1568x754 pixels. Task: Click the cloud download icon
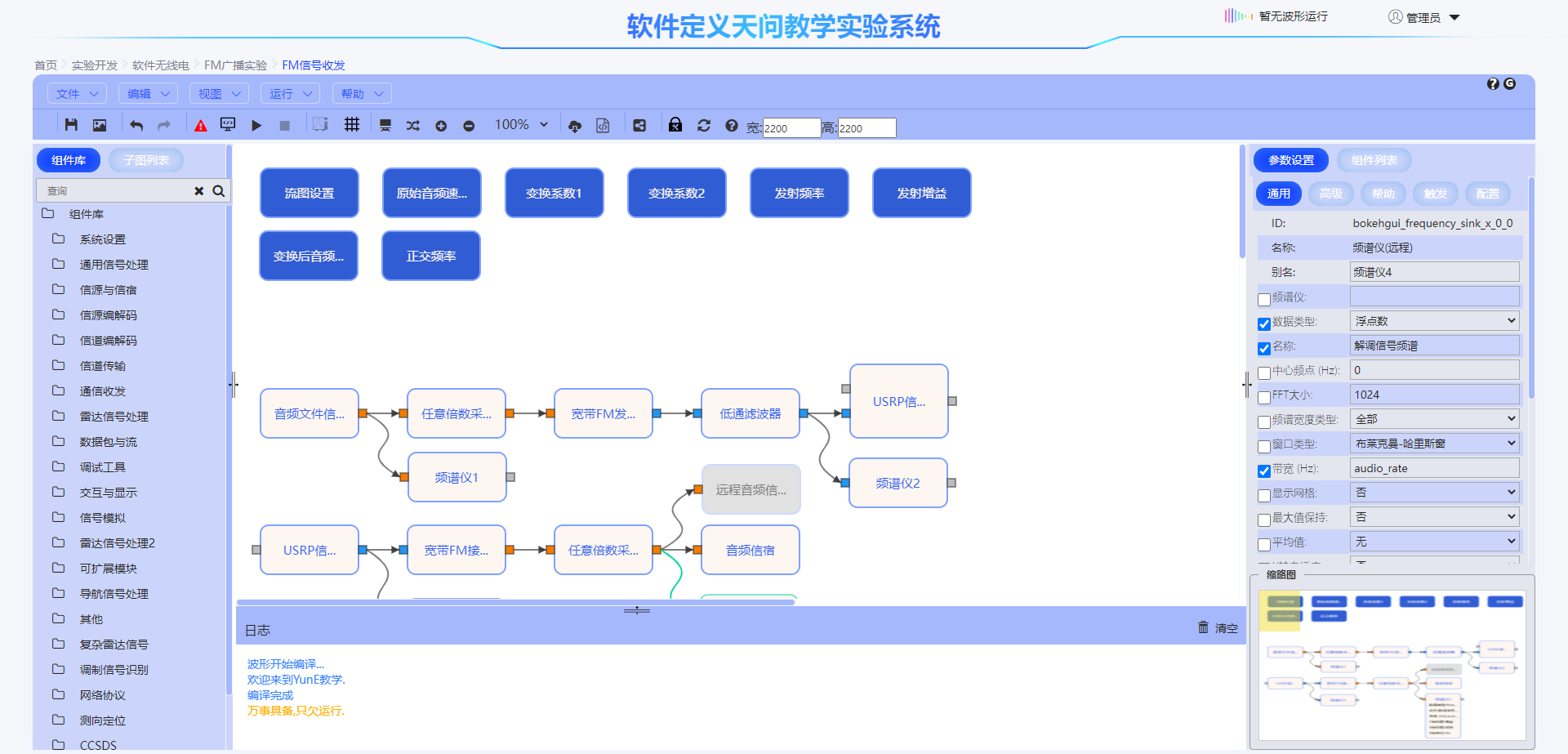(x=575, y=126)
